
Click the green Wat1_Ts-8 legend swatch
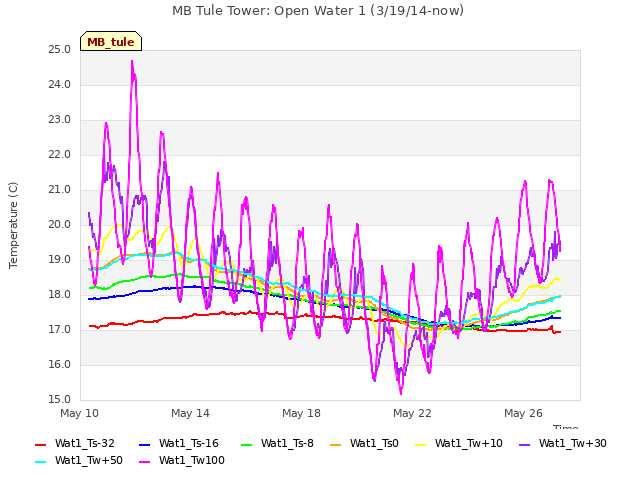247,444
